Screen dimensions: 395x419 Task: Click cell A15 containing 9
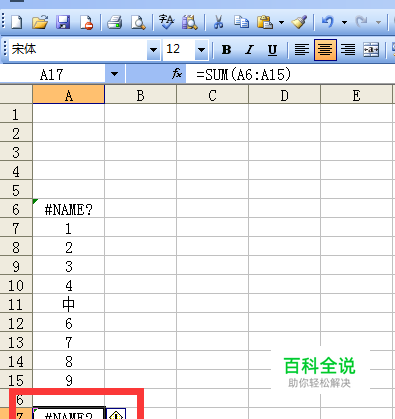(69, 380)
